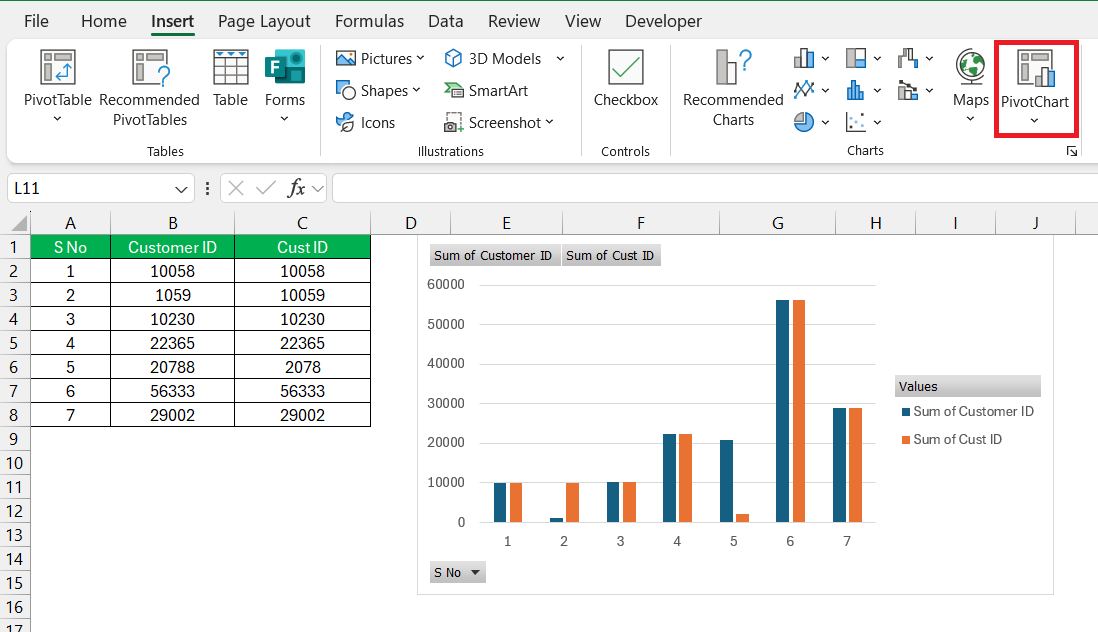Select column B header
This screenshot has height=632, width=1098.
(172, 223)
